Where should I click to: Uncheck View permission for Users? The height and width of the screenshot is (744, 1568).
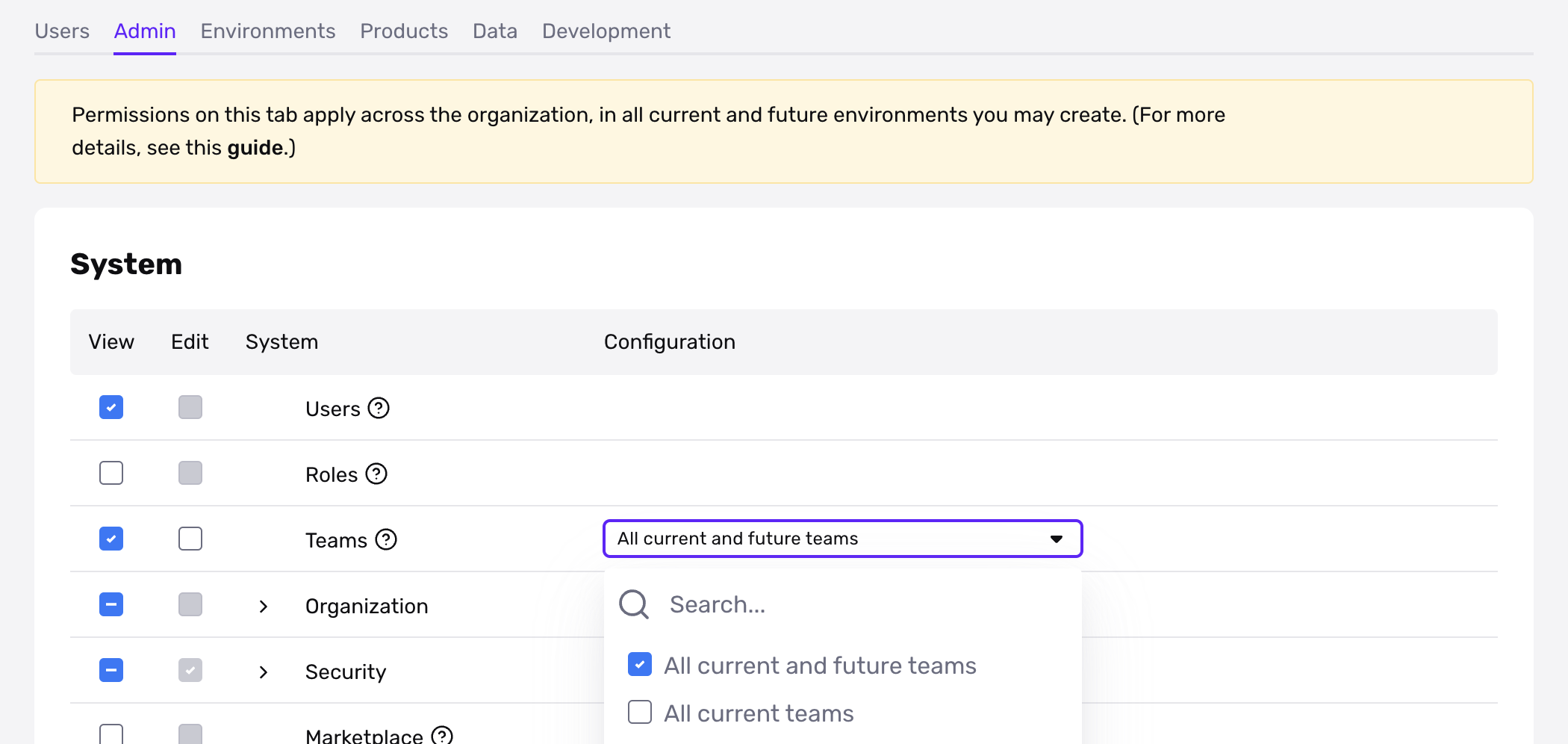(111, 408)
